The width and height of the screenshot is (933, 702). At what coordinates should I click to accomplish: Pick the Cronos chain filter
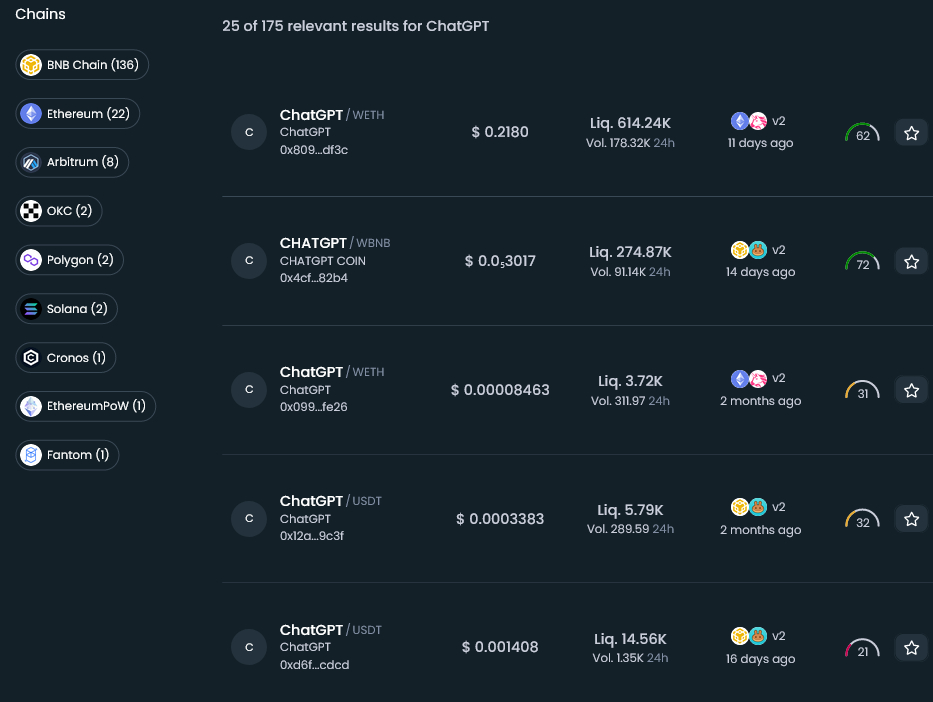pyautogui.click(x=66, y=358)
